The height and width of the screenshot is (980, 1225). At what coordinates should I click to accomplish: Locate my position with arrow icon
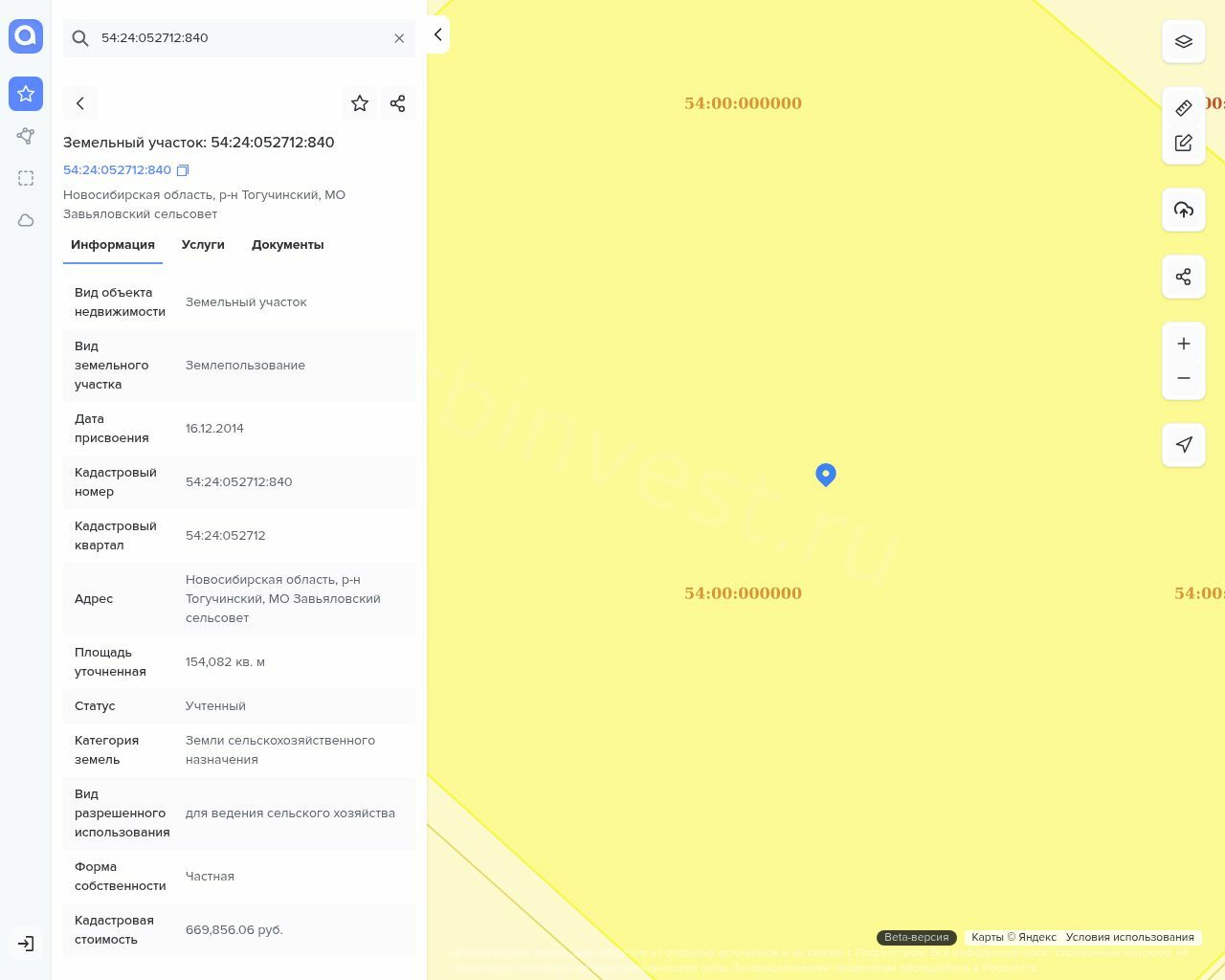click(x=1183, y=445)
